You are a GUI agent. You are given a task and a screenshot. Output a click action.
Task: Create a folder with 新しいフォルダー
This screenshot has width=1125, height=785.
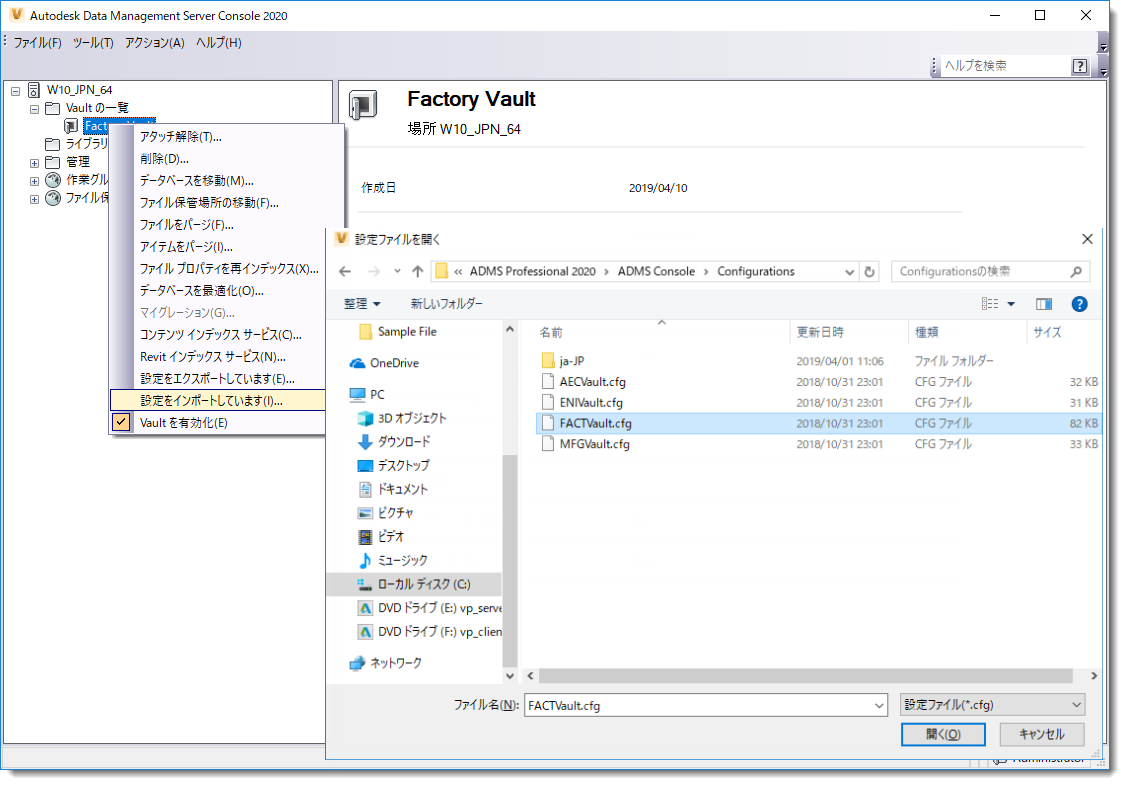point(446,304)
